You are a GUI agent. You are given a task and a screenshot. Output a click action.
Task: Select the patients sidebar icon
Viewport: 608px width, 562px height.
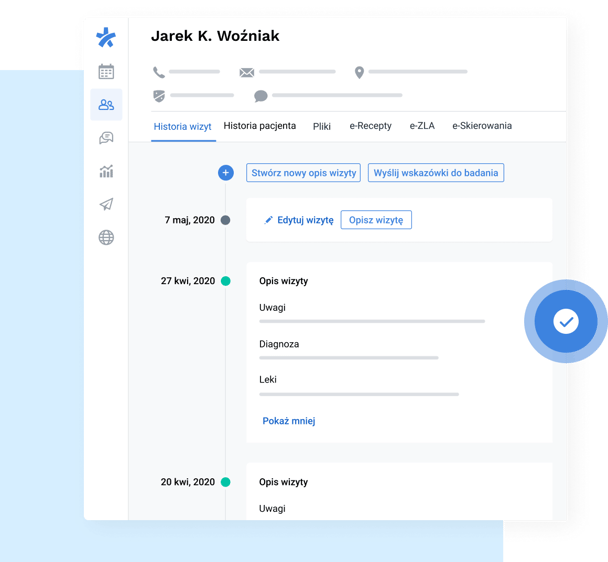pyautogui.click(x=106, y=105)
